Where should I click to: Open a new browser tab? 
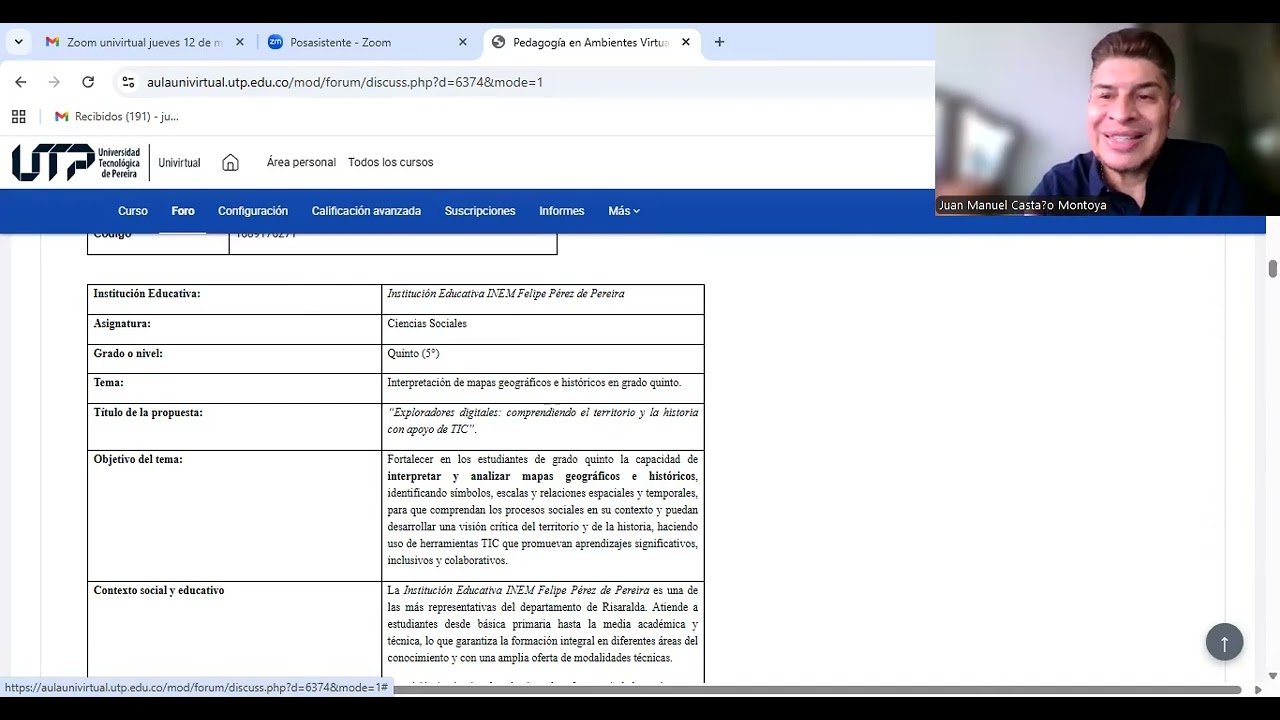point(719,42)
